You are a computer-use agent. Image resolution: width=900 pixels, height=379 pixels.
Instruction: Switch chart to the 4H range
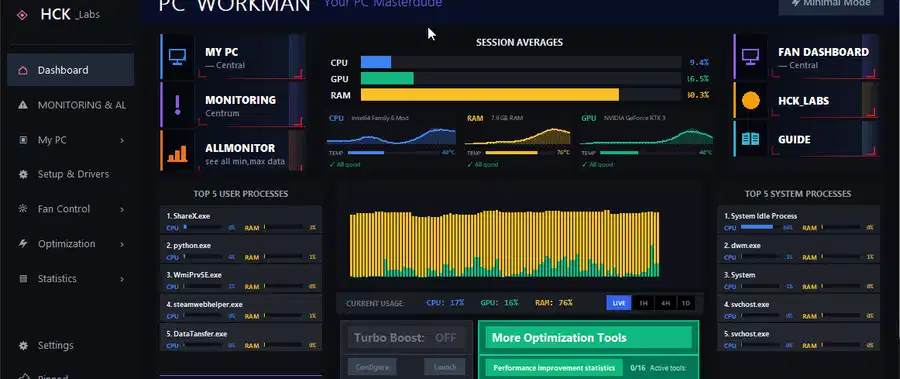pos(665,303)
